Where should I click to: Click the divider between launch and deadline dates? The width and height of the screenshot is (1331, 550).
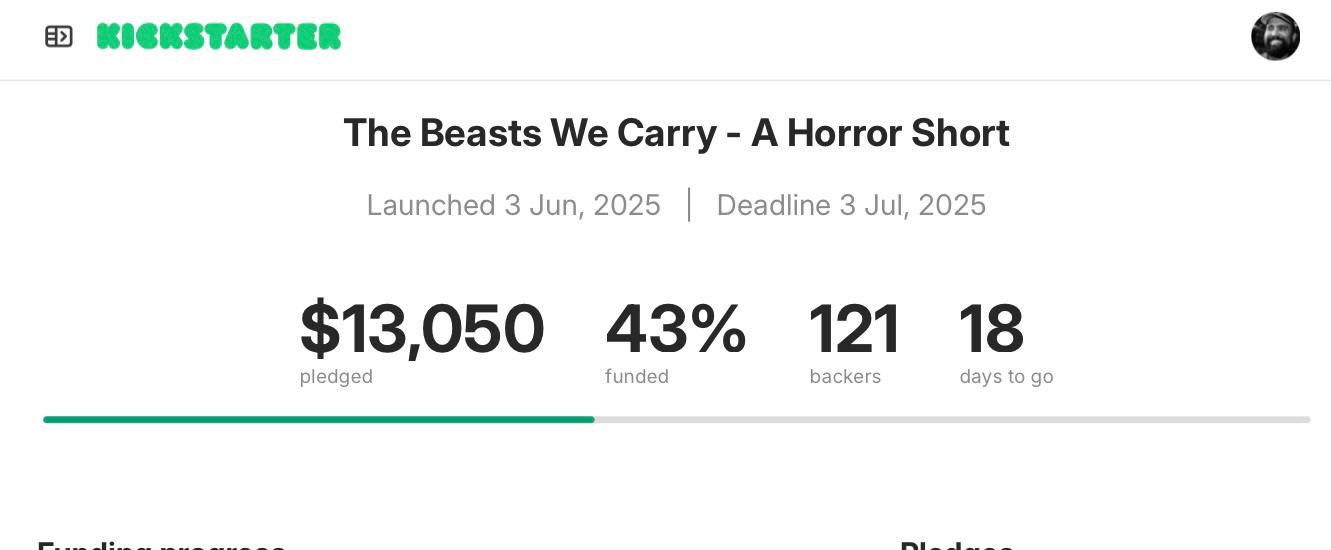tap(689, 205)
